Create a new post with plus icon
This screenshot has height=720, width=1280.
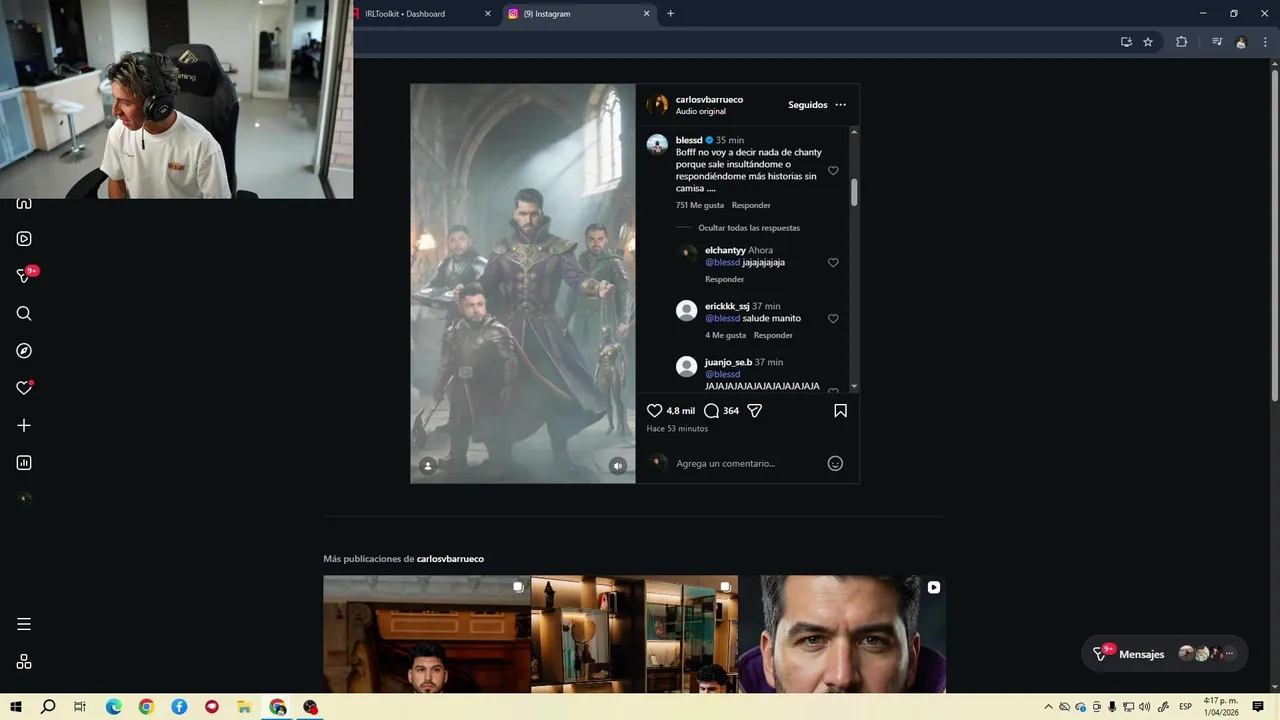[x=24, y=425]
